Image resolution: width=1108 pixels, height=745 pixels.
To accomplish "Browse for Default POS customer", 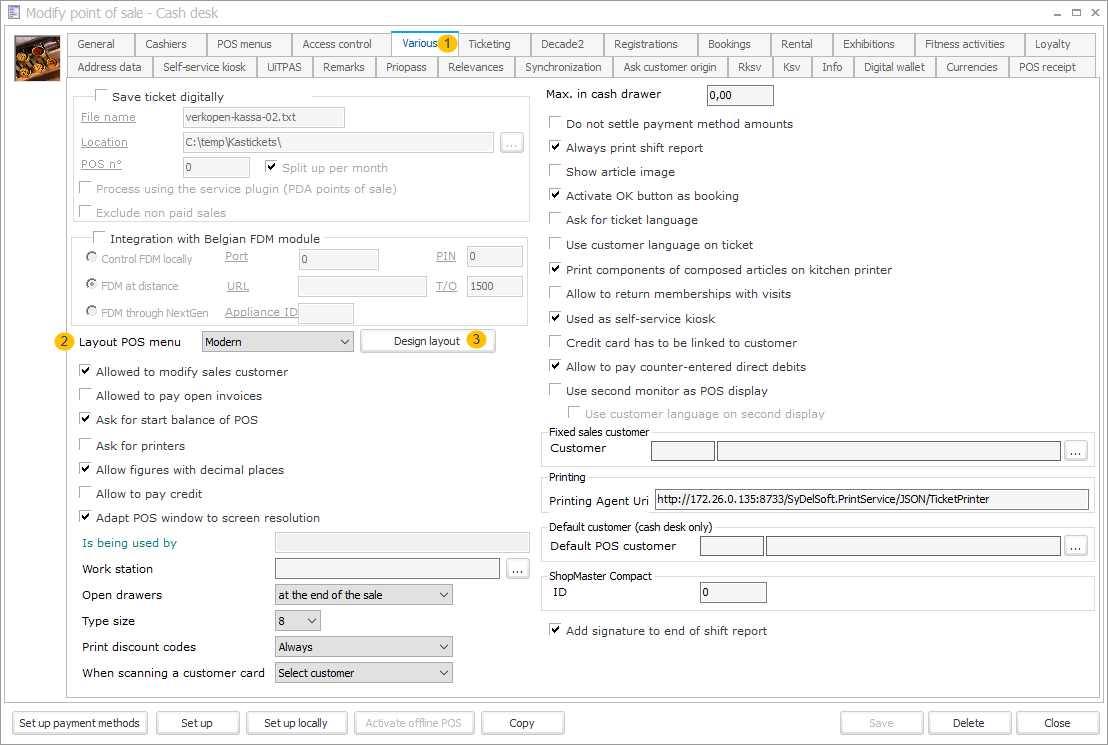I will pyautogui.click(x=1075, y=546).
